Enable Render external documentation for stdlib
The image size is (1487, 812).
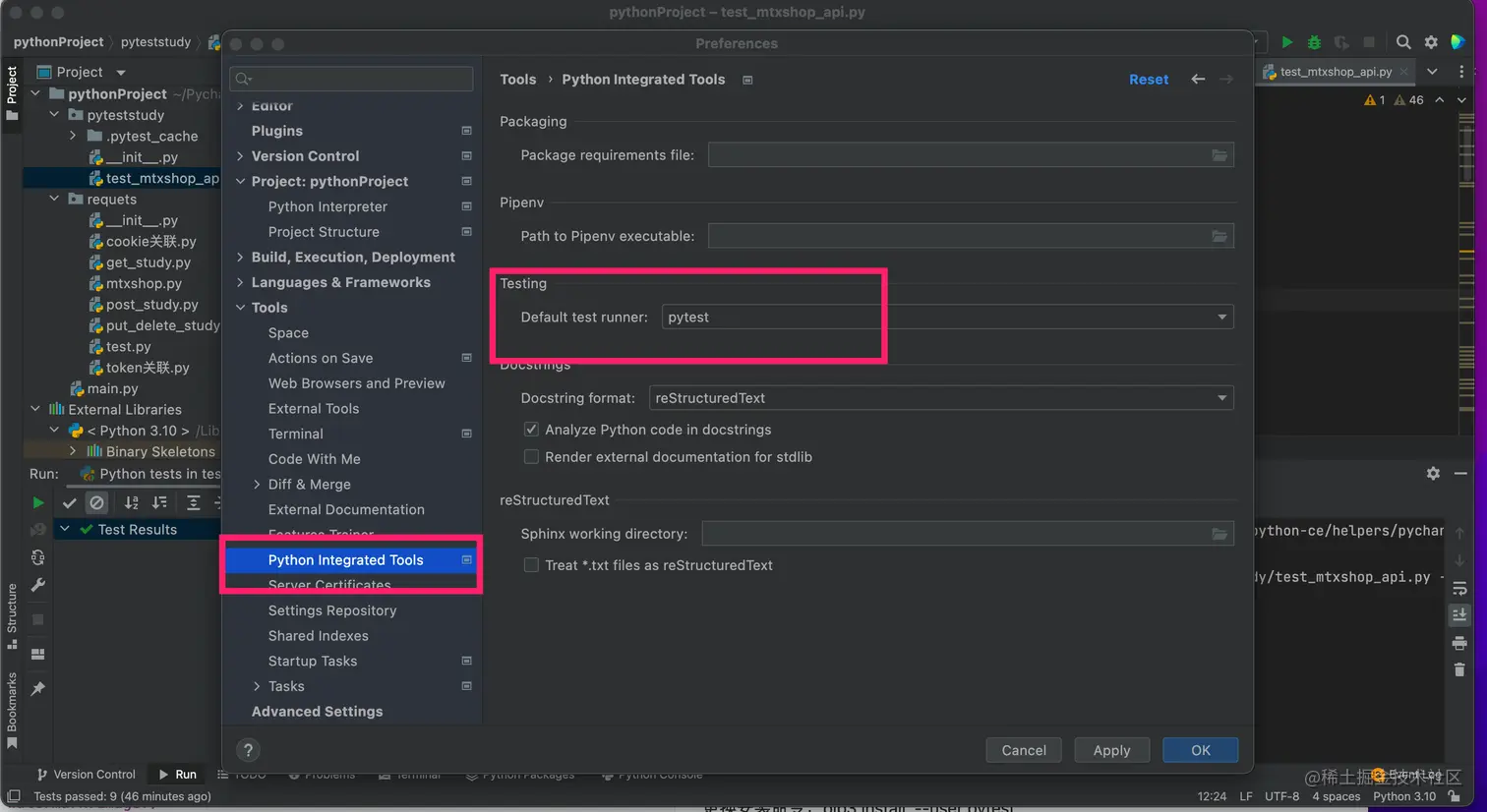coord(531,457)
